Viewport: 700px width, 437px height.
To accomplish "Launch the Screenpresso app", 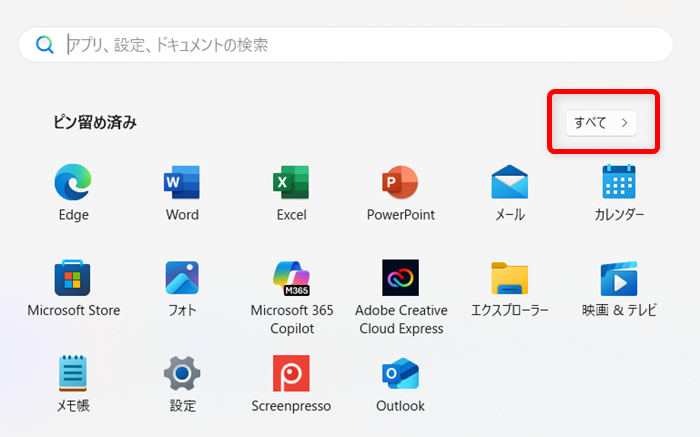I will [x=291, y=373].
